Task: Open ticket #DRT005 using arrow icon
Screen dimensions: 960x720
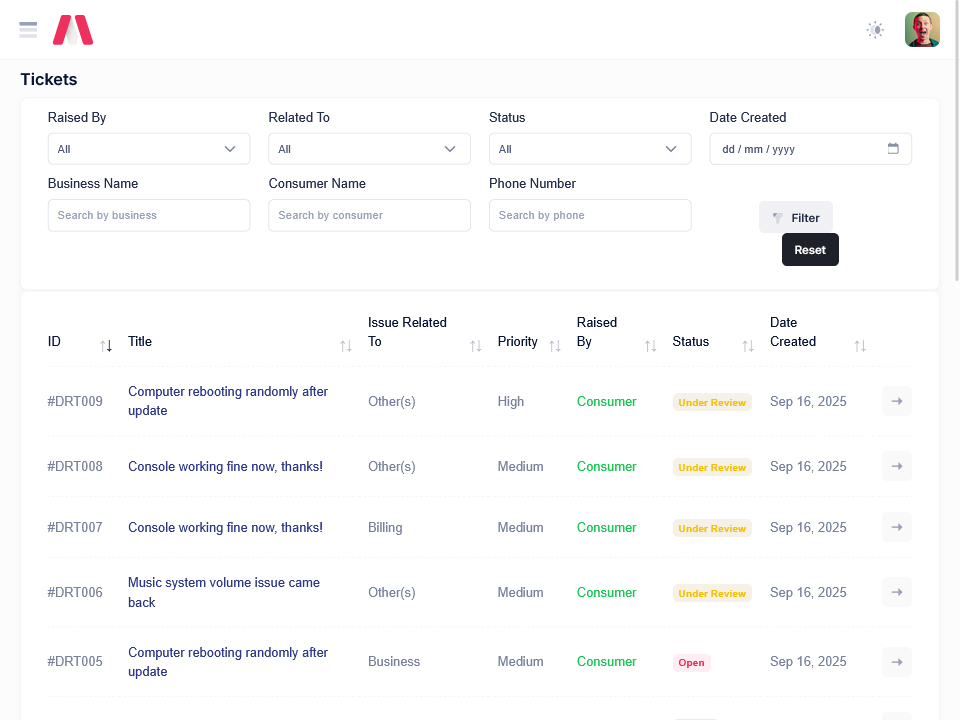Action: pyautogui.click(x=896, y=661)
